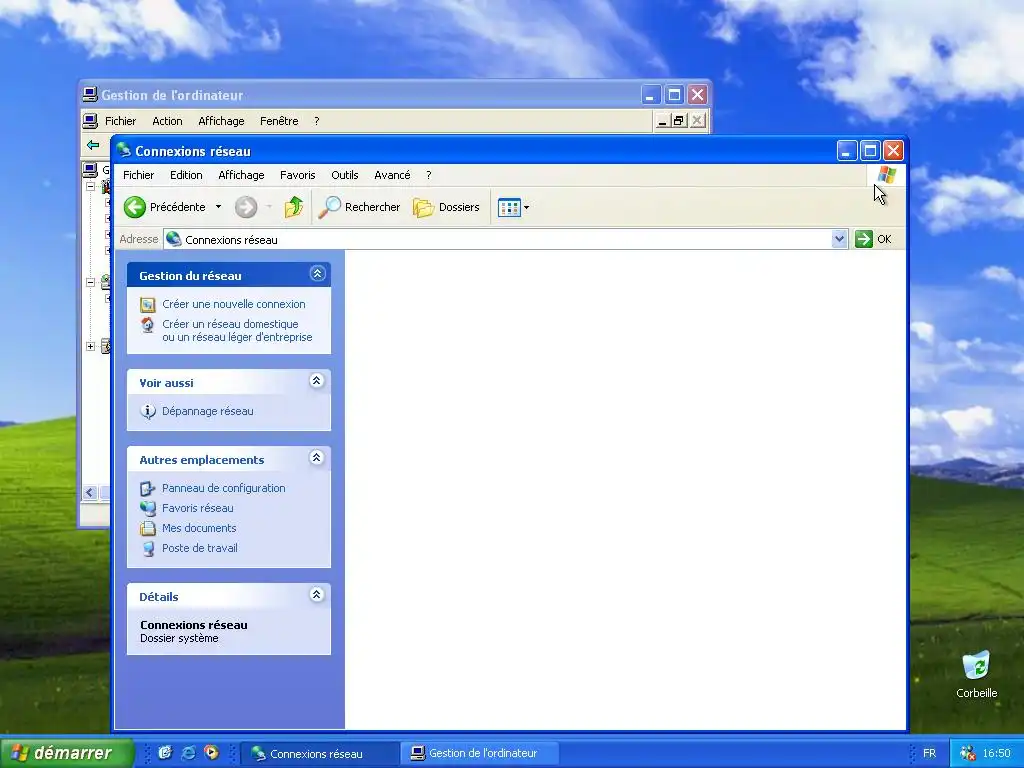Expand the bottom collapsed tree node in Gestion de l'ordinateur
The width and height of the screenshot is (1024, 768).
[x=91, y=347]
